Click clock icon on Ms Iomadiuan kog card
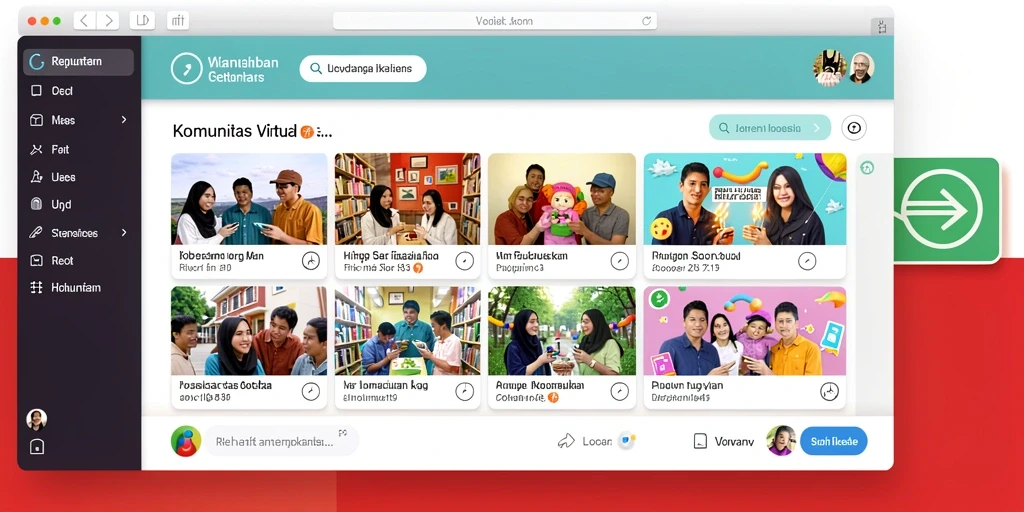This screenshot has width=1024, height=512. (464, 391)
